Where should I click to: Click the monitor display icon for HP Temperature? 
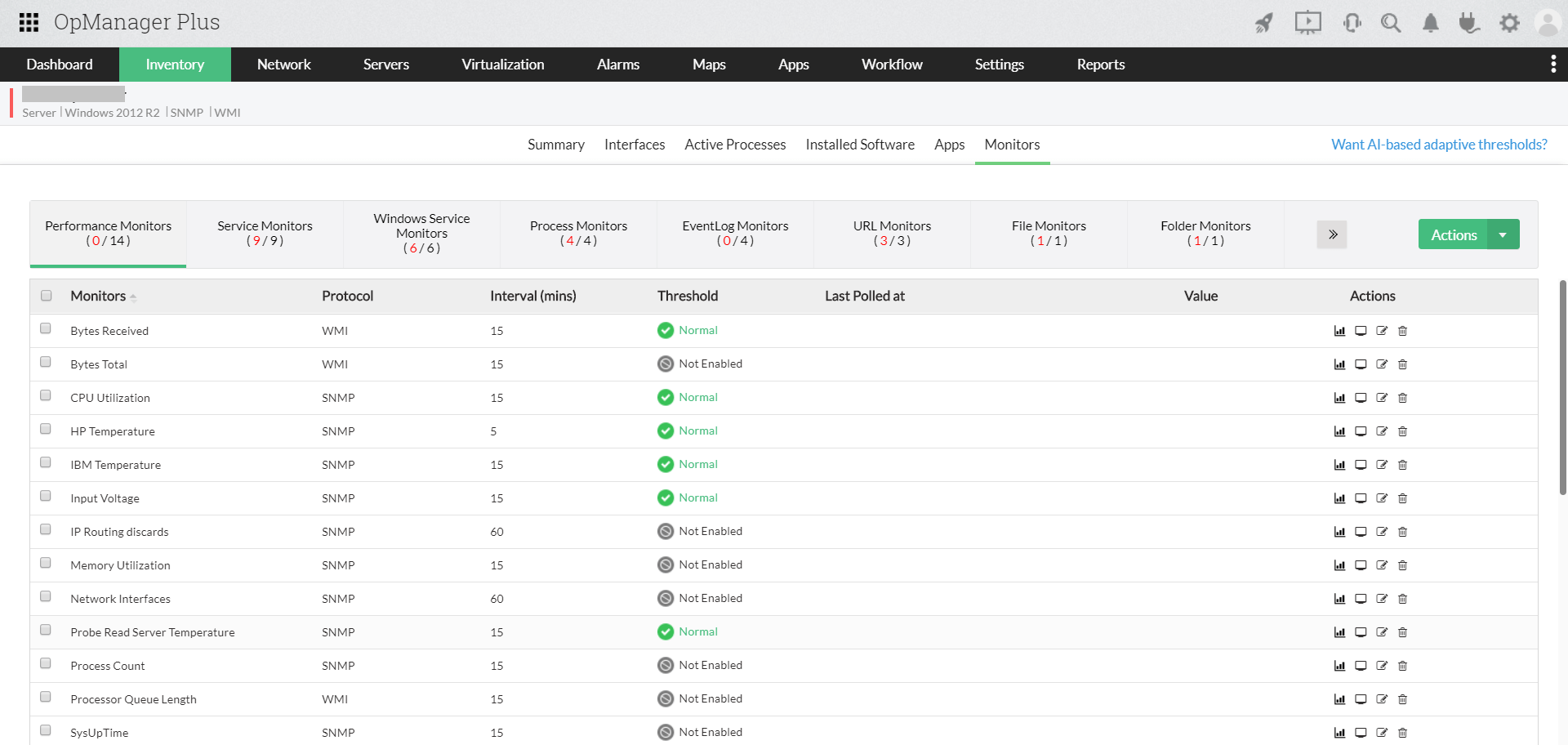tap(1360, 431)
